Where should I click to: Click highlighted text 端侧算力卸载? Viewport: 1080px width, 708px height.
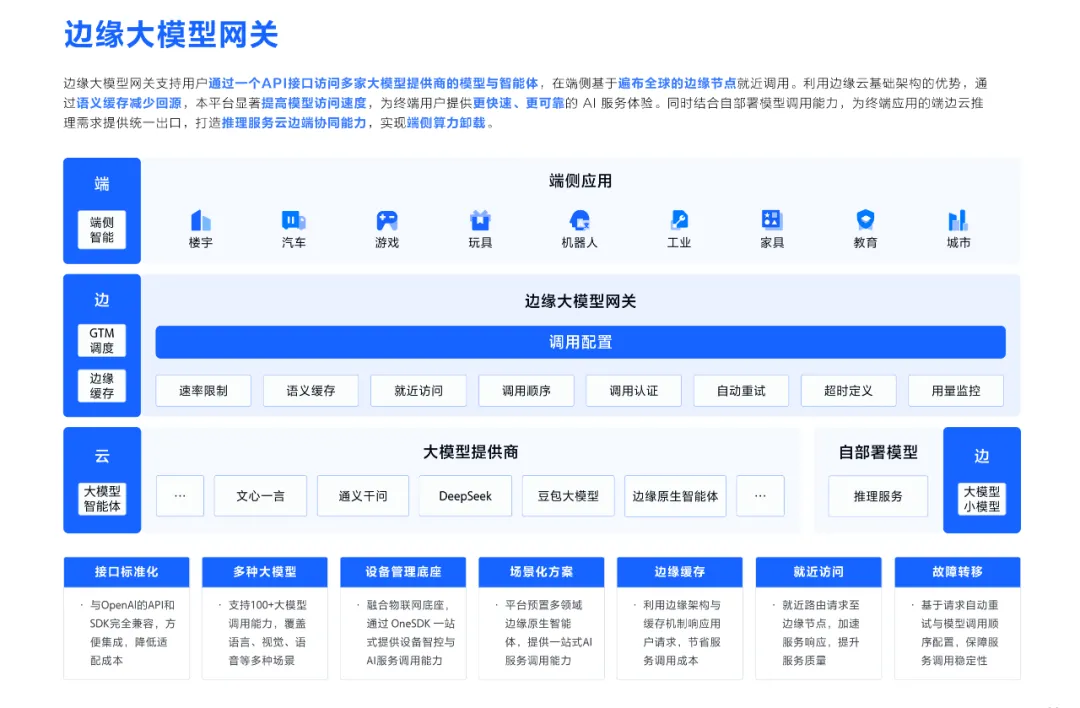click(x=446, y=123)
